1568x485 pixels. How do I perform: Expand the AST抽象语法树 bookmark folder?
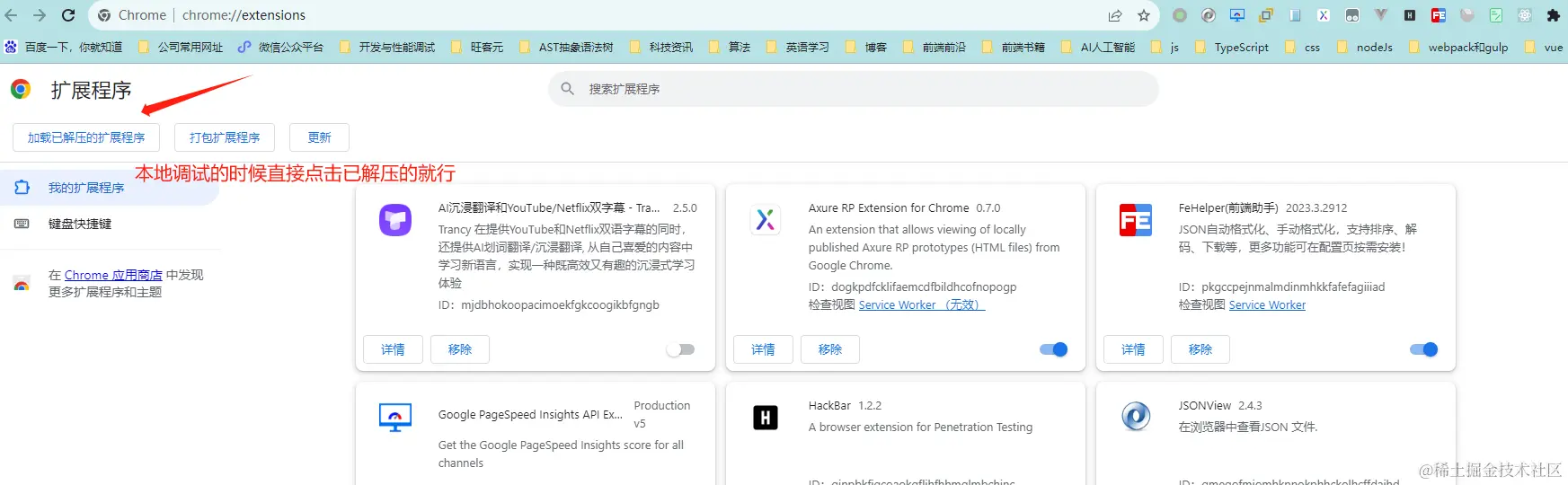pos(566,47)
